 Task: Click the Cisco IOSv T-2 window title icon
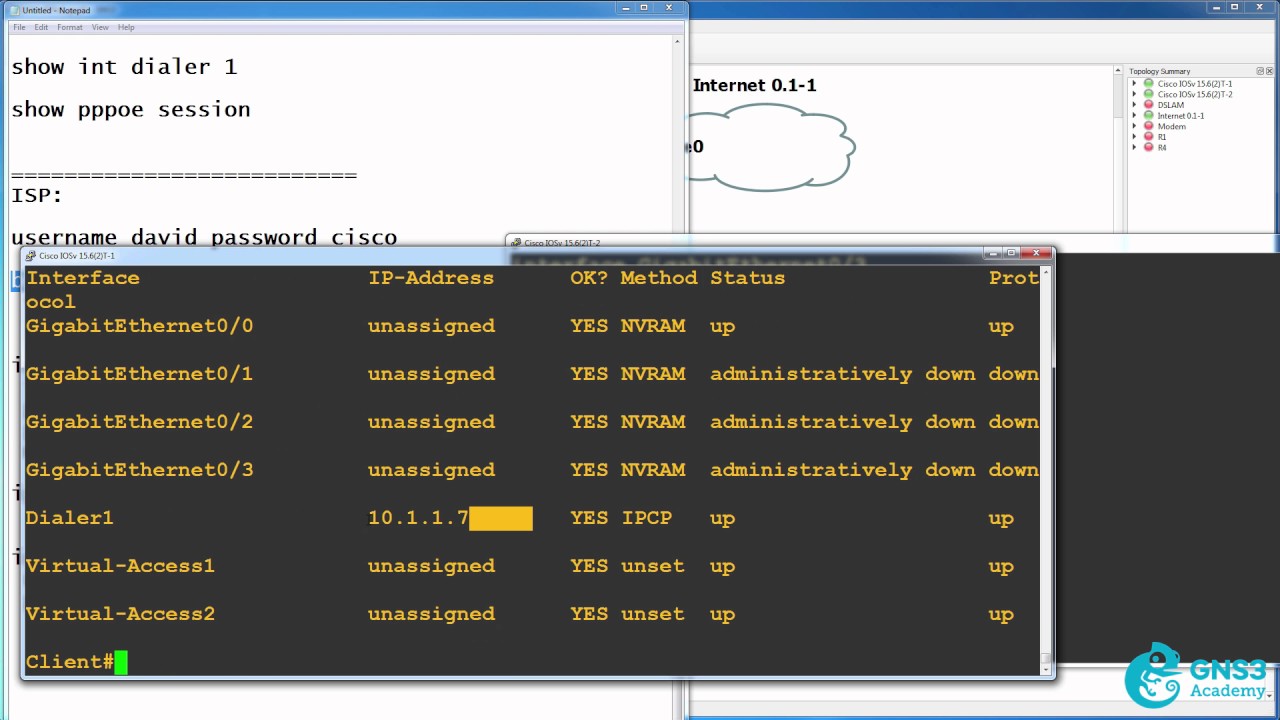pyautogui.click(x=517, y=243)
